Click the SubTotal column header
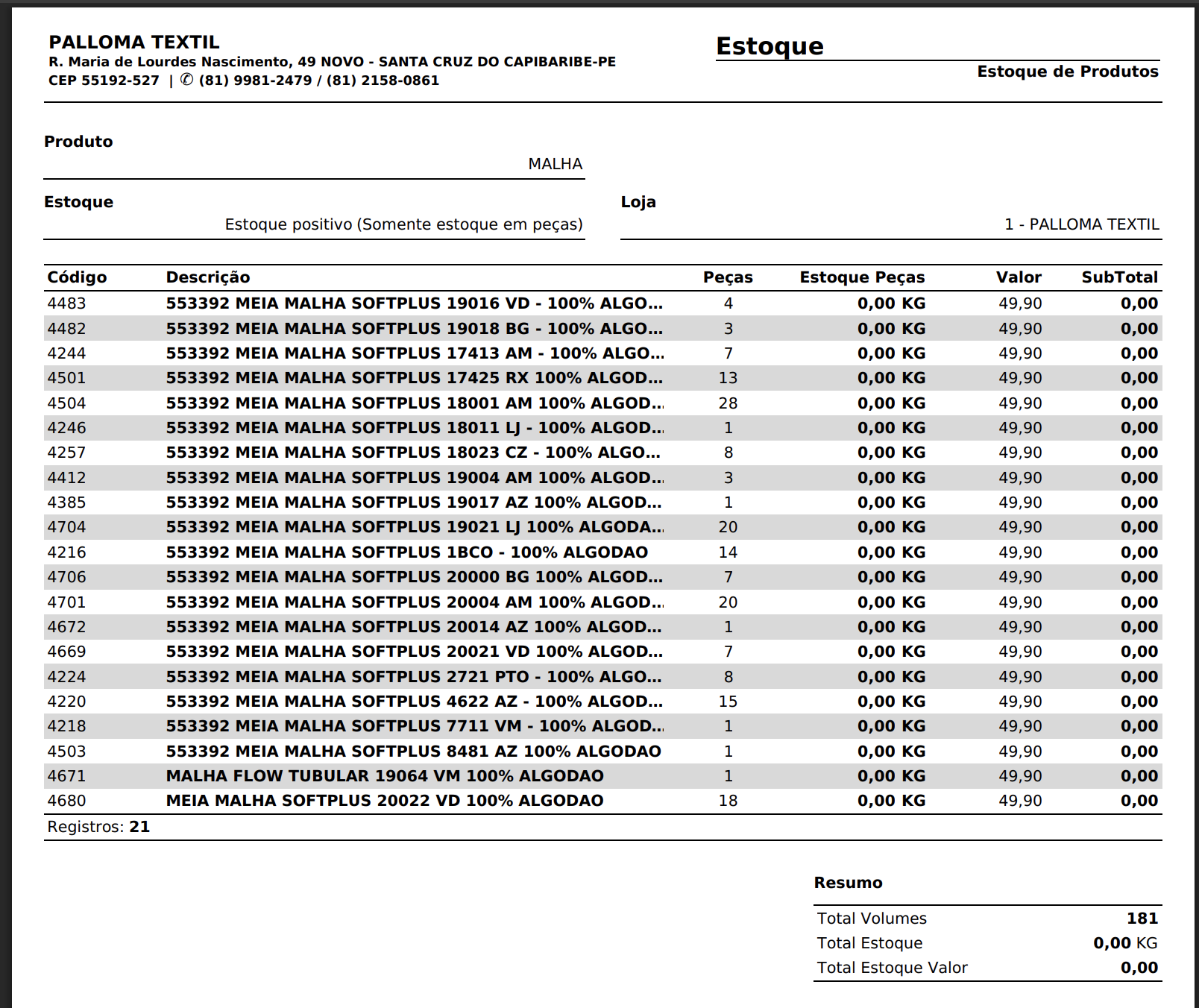The height and width of the screenshot is (1008, 1199). click(x=1119, y=277)
